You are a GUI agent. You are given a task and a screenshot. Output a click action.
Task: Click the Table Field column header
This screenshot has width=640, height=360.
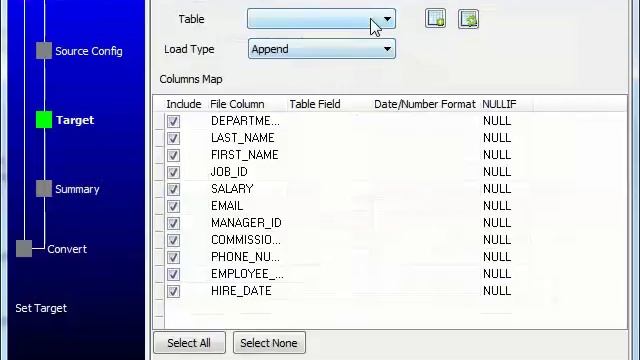(x=315, y=104)
